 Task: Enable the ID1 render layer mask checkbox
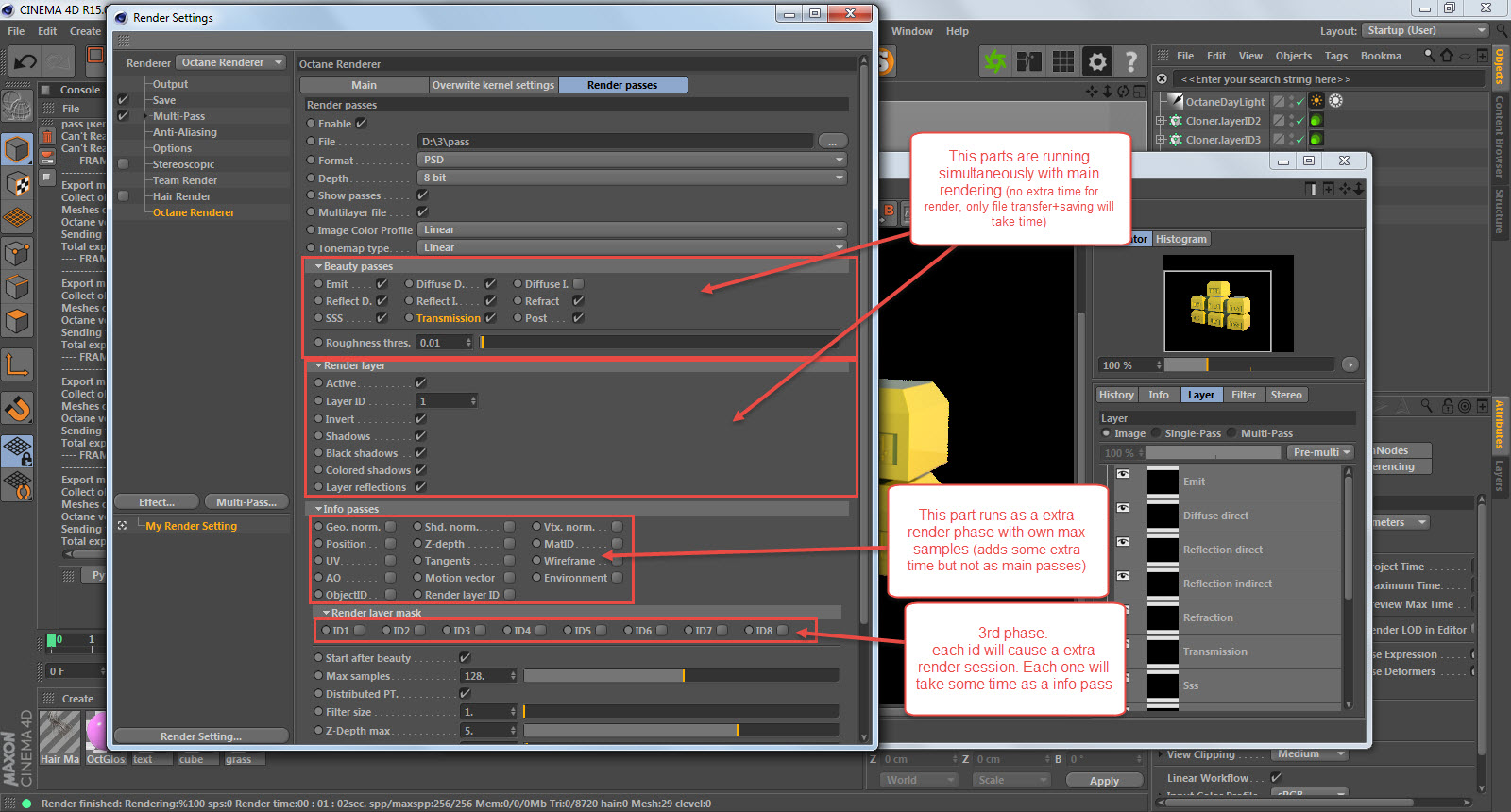pyautogui.click(x=359, y=631)
